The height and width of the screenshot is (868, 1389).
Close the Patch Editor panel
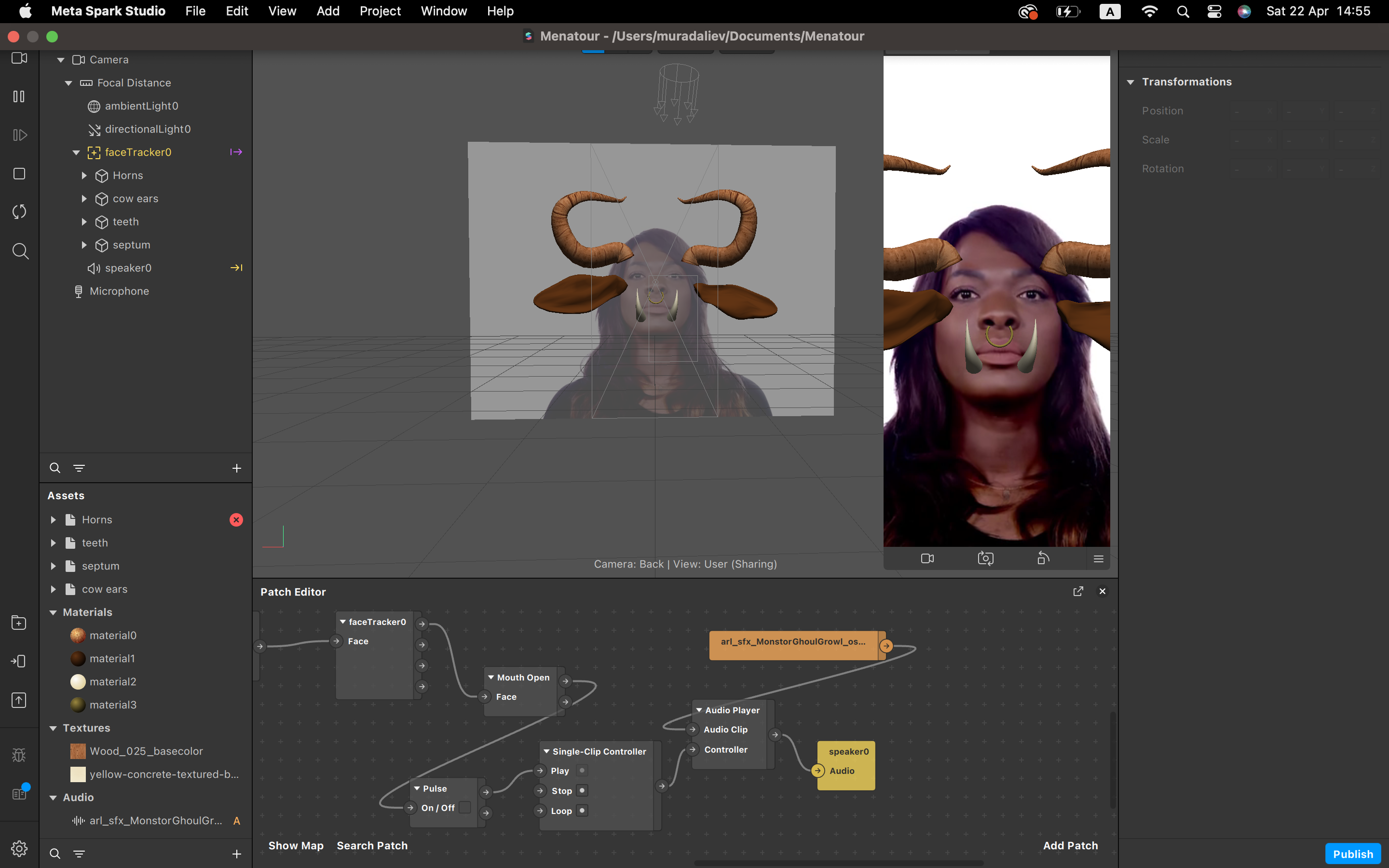pyautogui.click(x=1102, y=591)
